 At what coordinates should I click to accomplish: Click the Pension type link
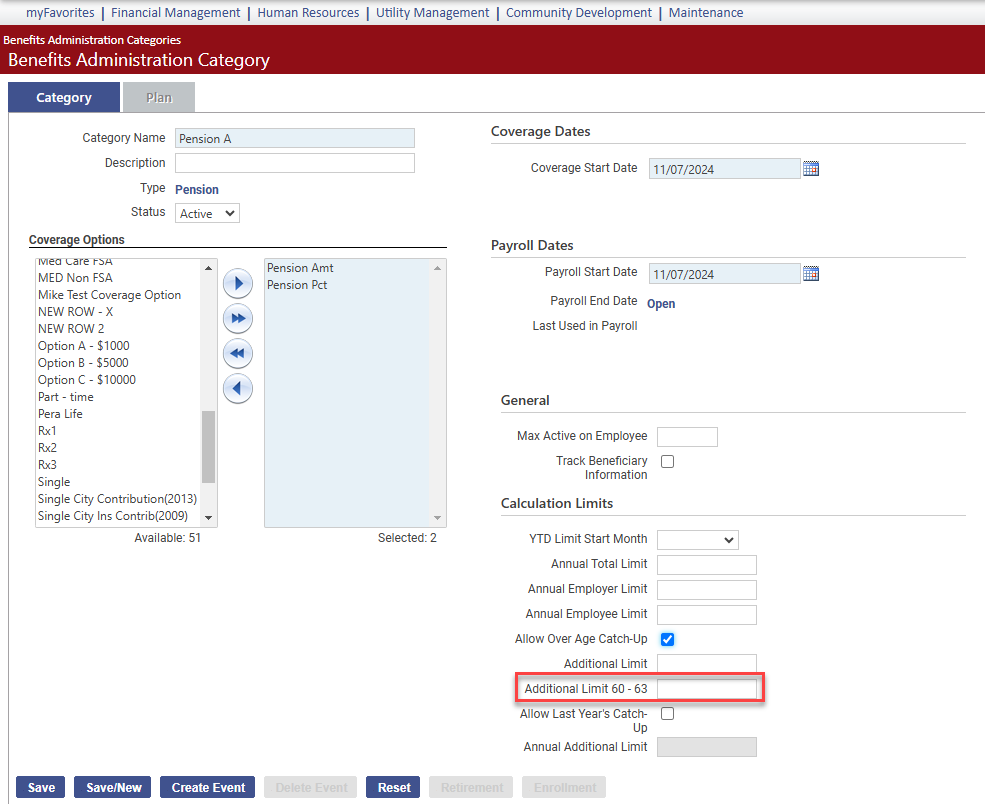pyautogui.click(x=197, y=190)
